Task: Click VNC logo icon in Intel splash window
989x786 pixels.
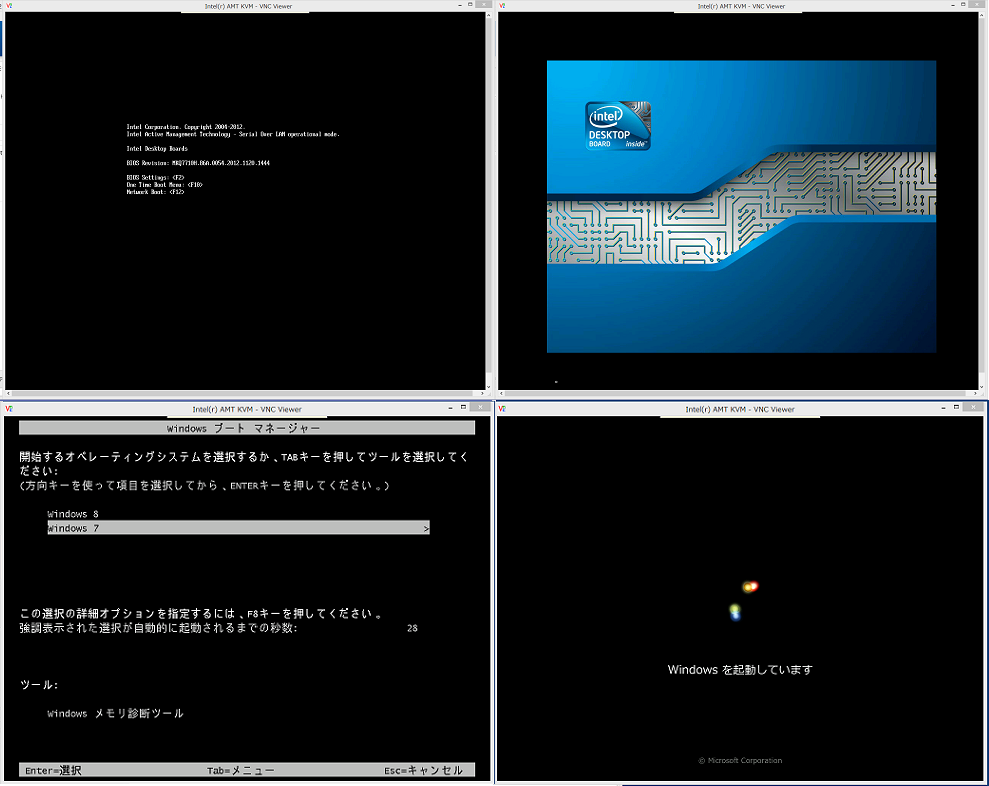Action: pyautogui.click(x=502, y=6)
